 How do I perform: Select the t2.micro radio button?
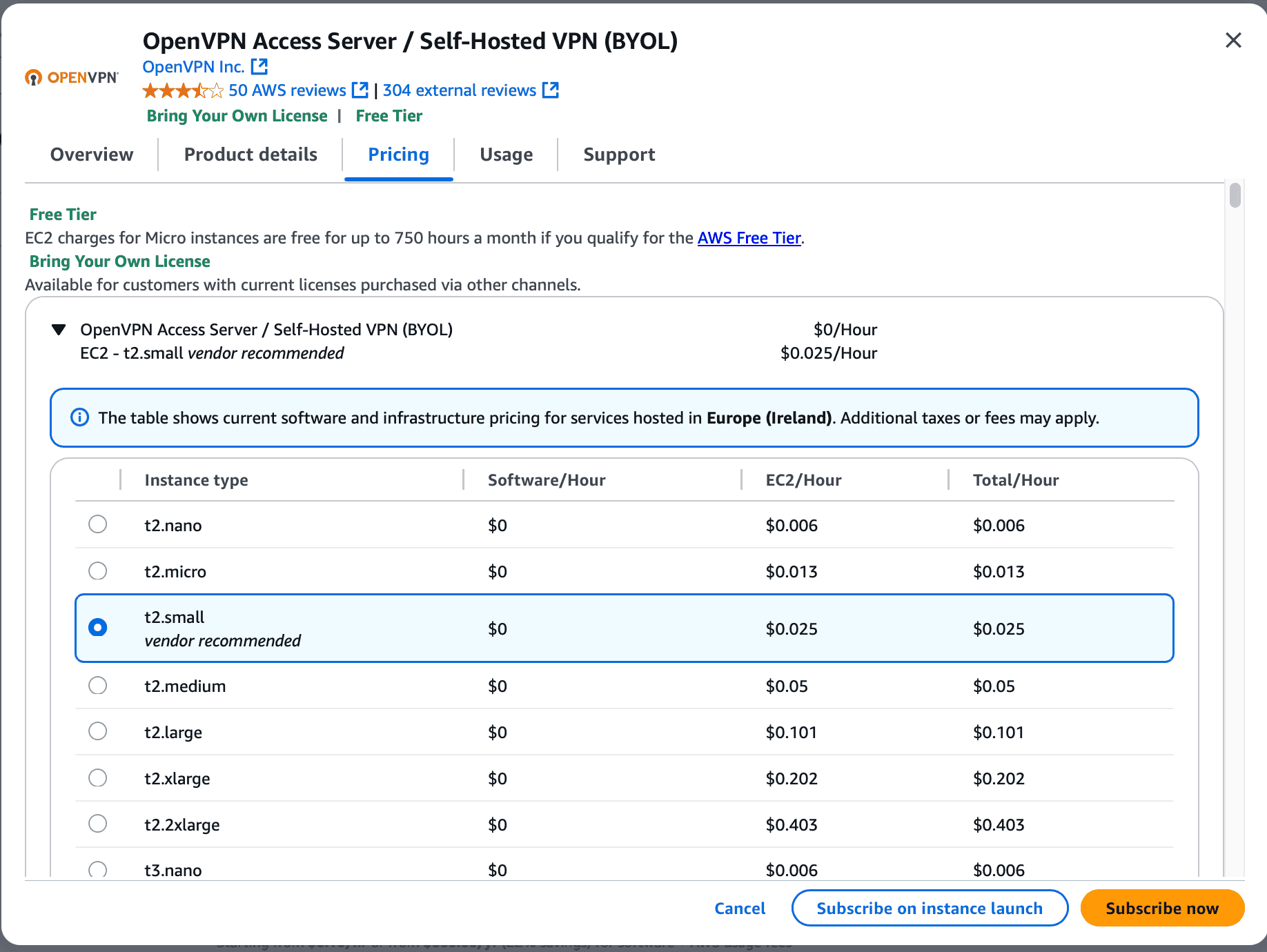98,571
